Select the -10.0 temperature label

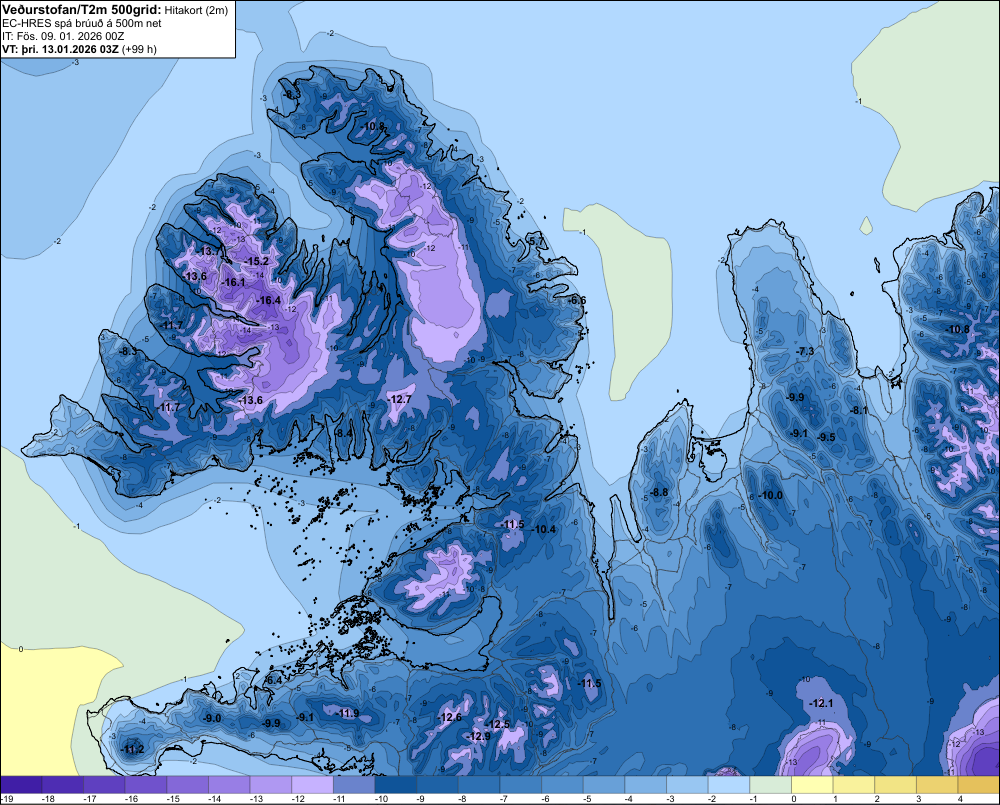770,495
